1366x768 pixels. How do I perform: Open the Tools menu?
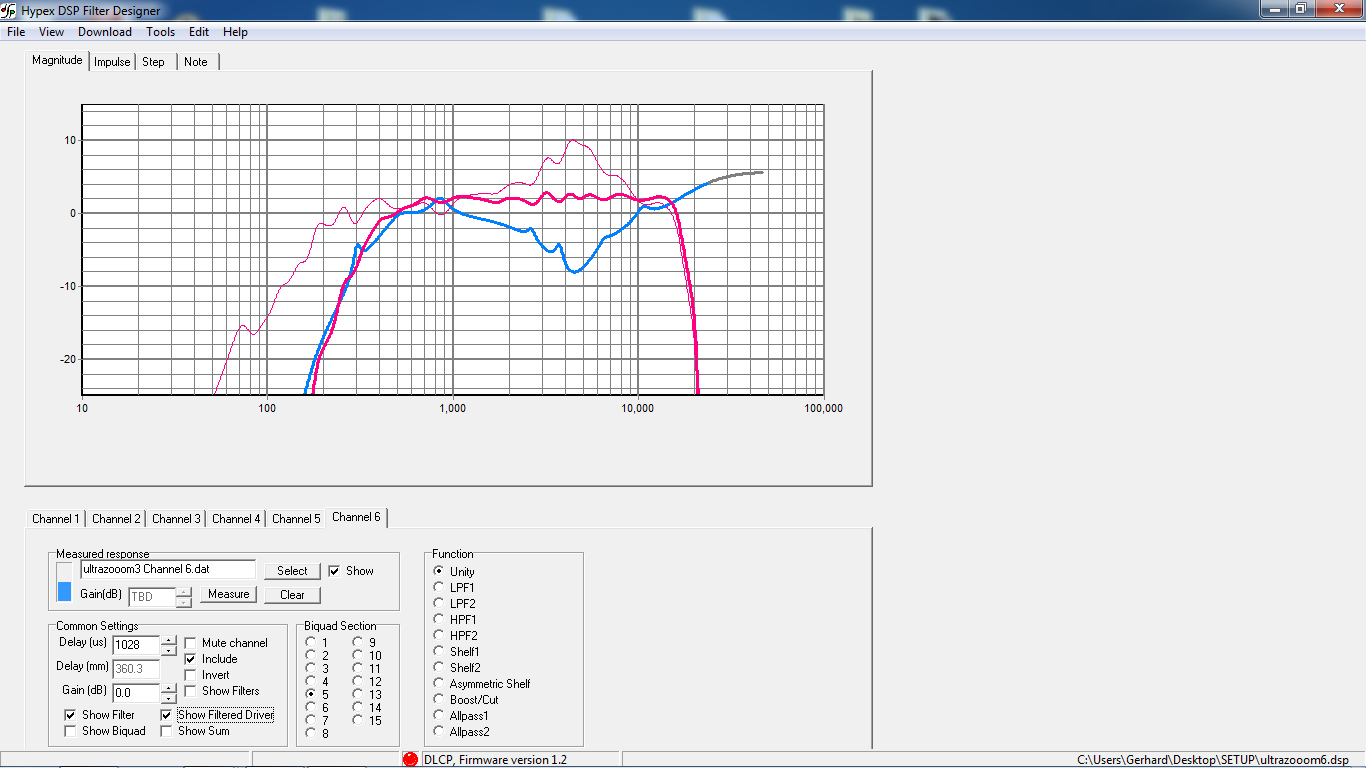coord(160,32)
